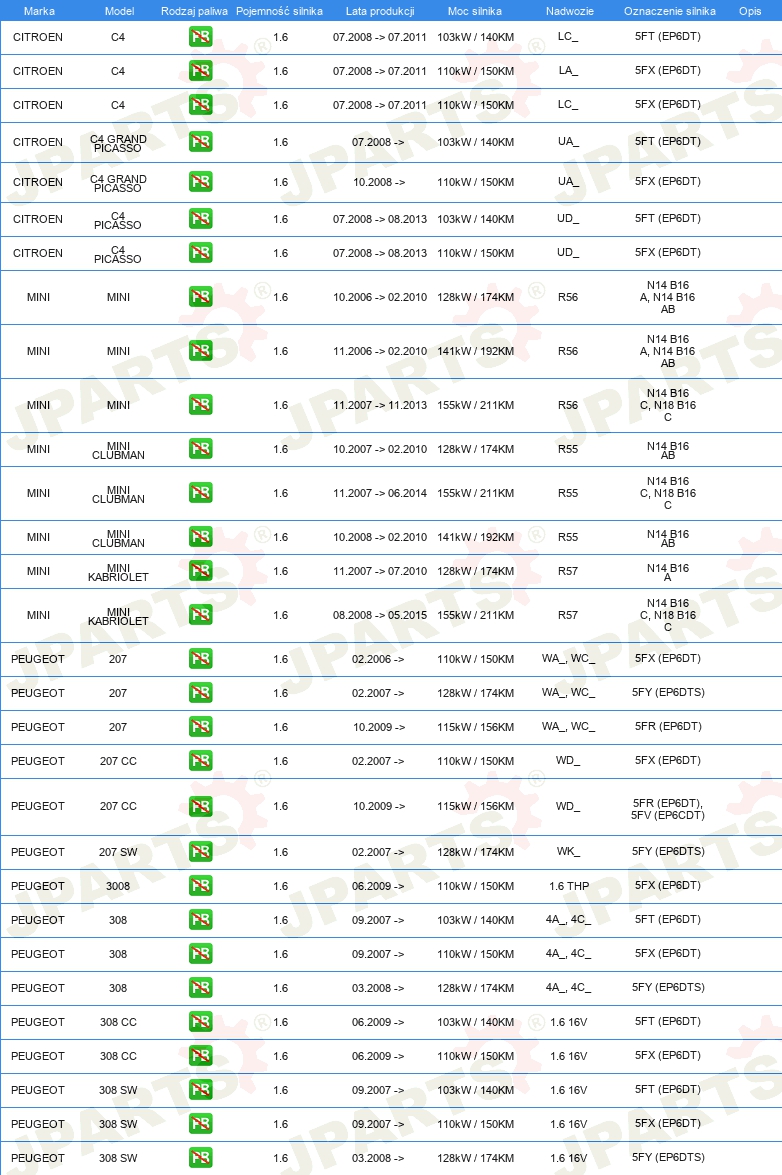Click fuel icon in the Peugeot 207 SW row
782x1175 pixels.
[201, 852]
